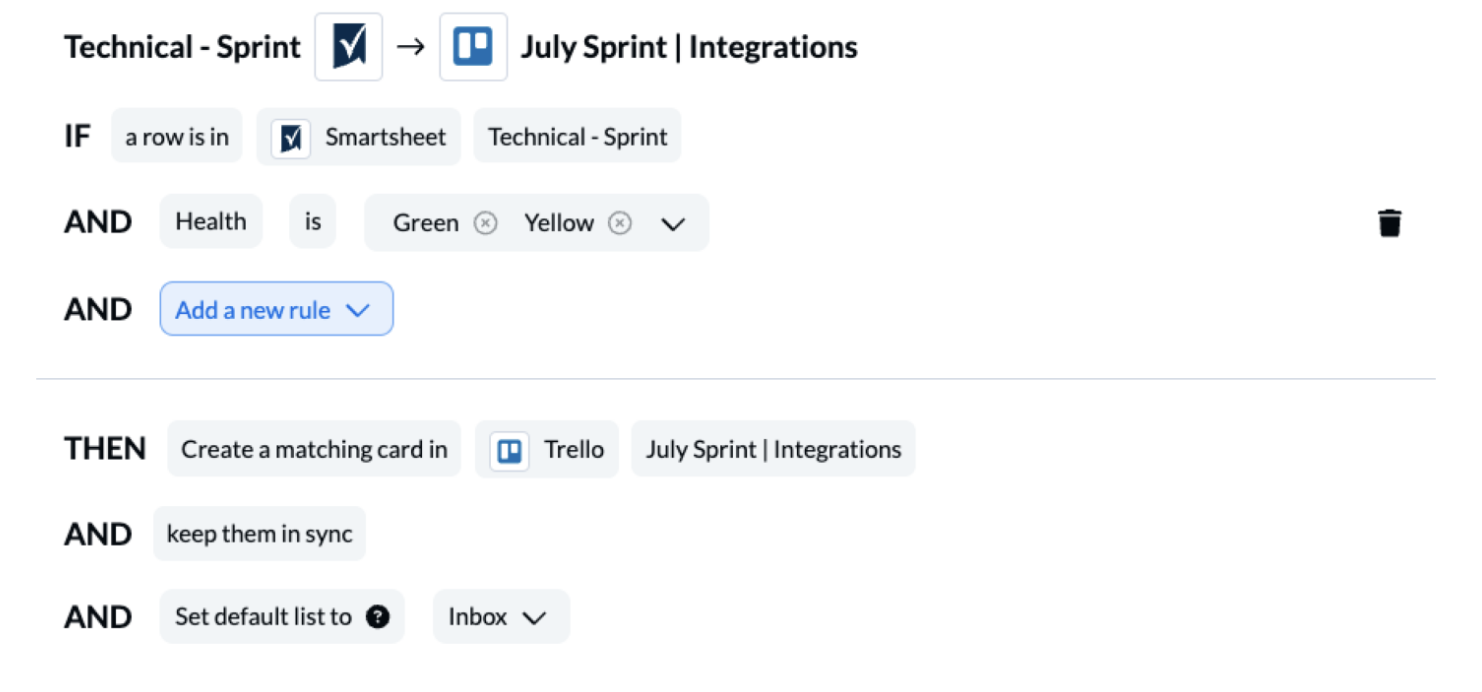Click the trash icon to delete the rule
Image resolution: width=1482 pixels, height=692 pixels.
click(1390, 222)
